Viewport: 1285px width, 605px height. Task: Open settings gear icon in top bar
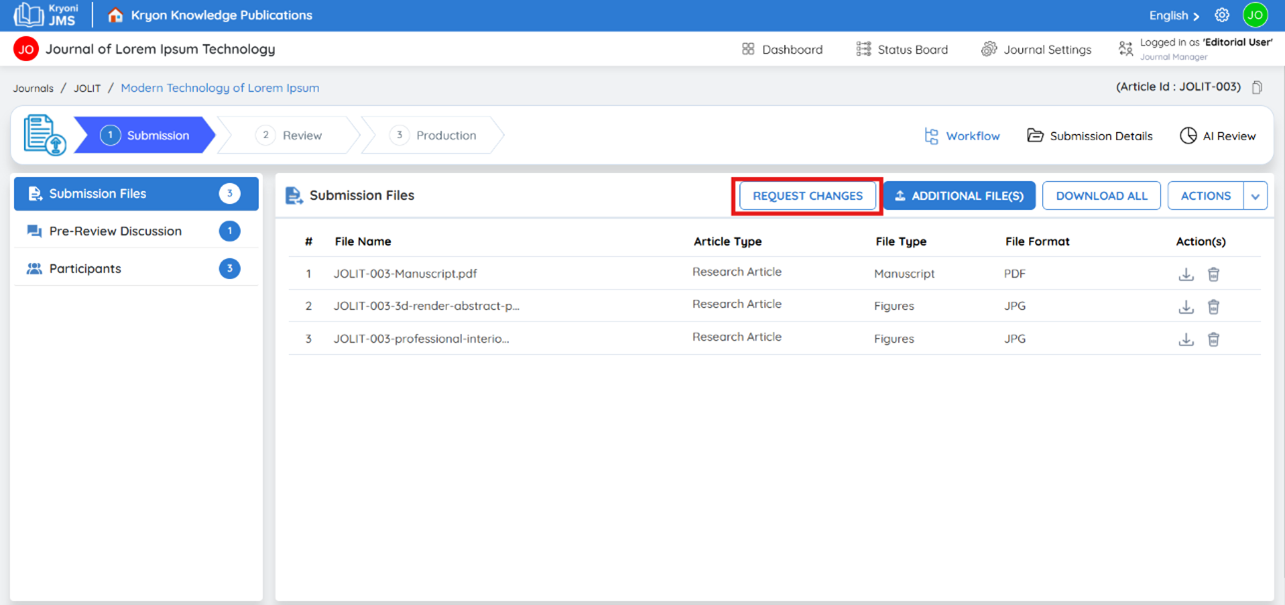tap(1222, 15)
